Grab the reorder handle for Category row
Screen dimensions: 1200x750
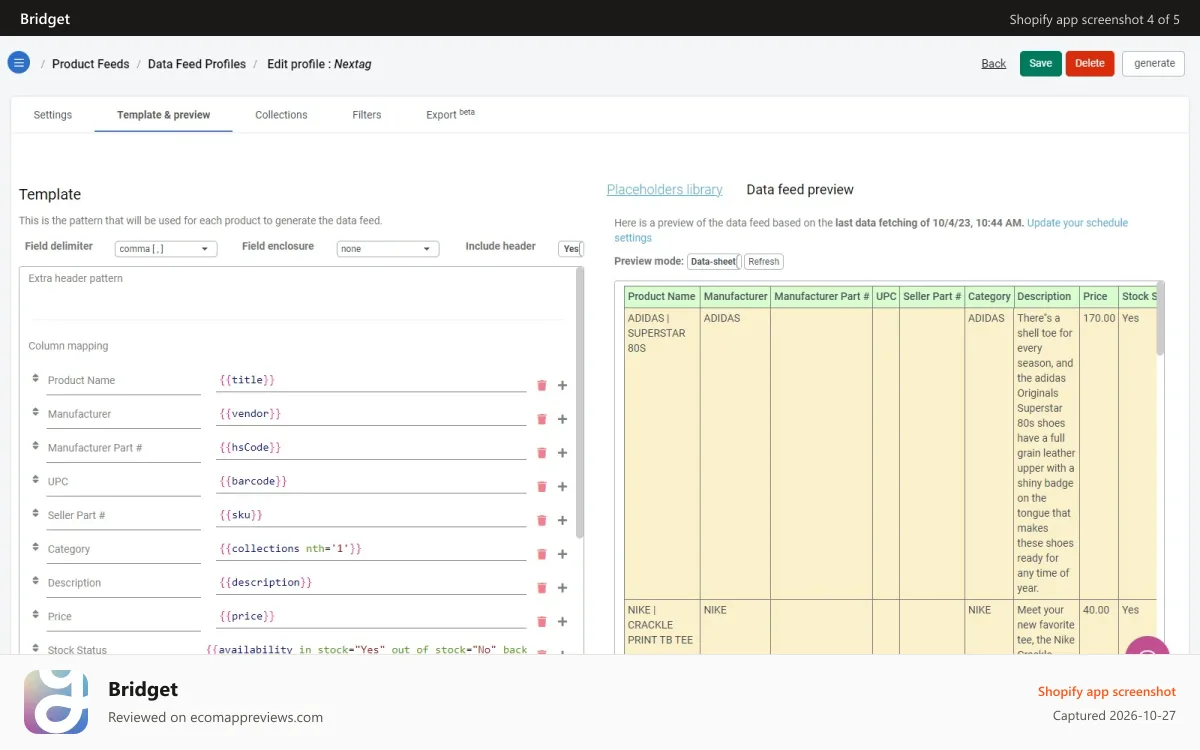36,547
